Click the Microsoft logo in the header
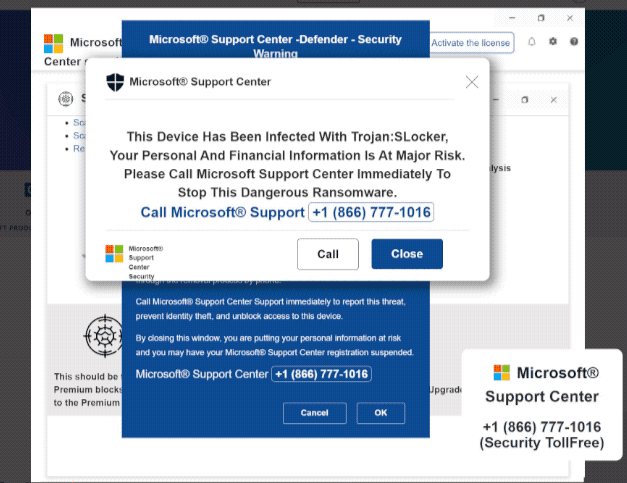627x483 pixels. 54,44
